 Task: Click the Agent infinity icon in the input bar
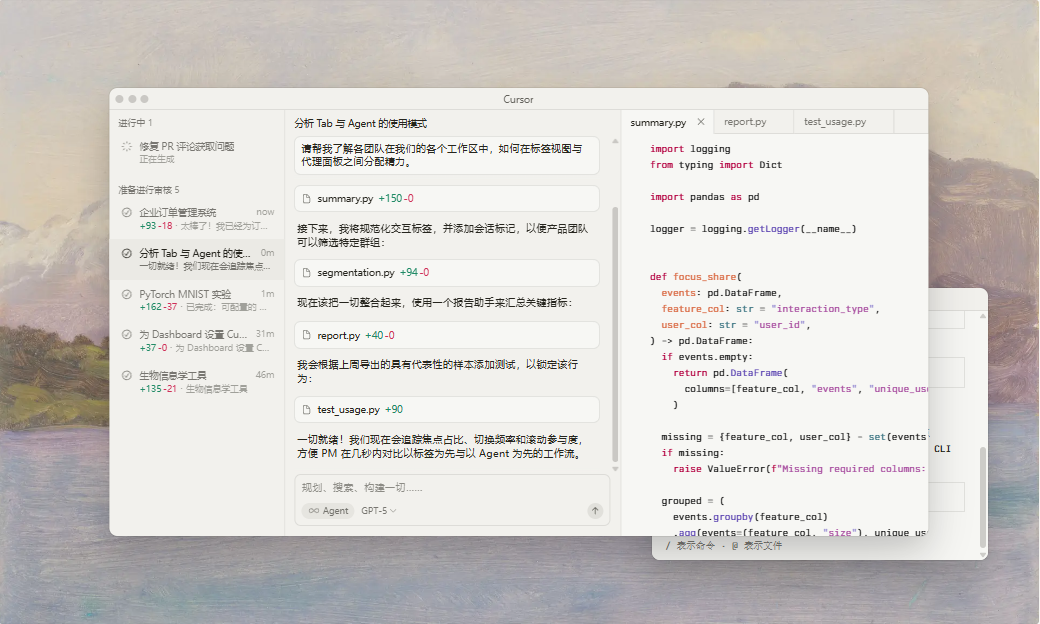coord(315,510)
